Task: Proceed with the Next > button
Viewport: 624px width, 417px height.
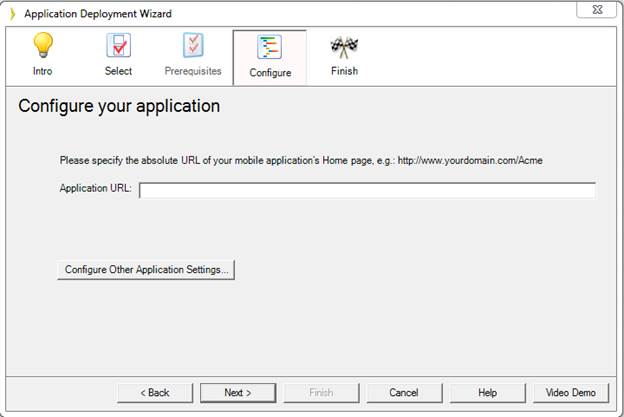Action: [238, 393]
